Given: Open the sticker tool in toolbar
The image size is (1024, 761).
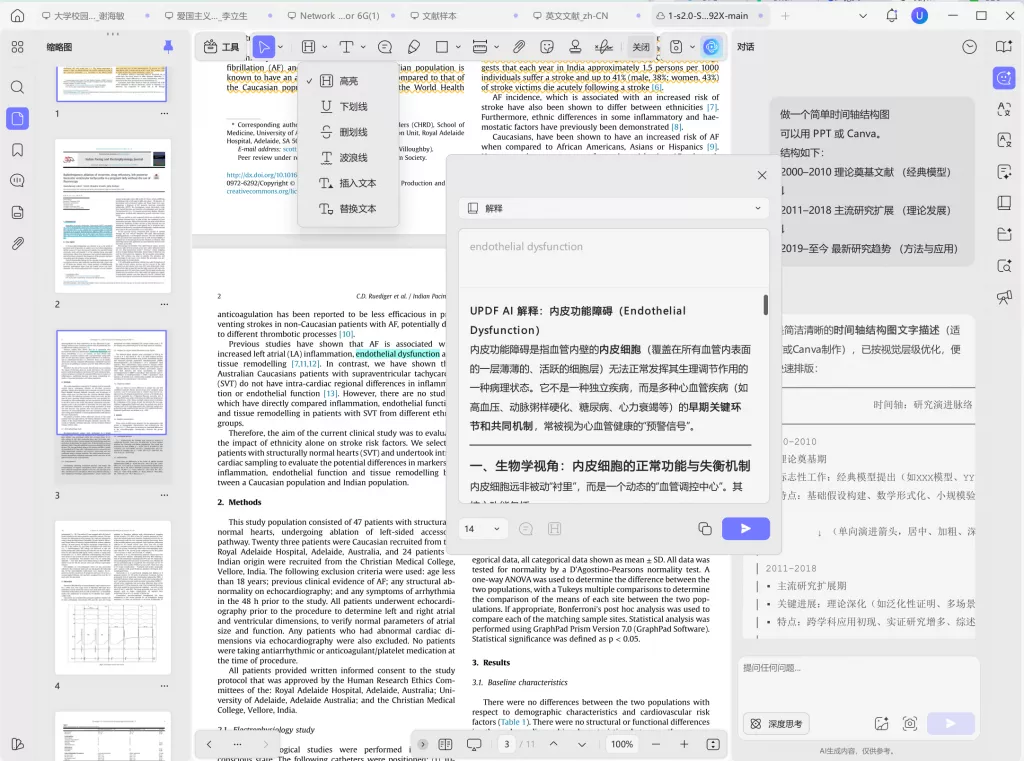Looking at the screenshot, I should (x=547, y=47).
